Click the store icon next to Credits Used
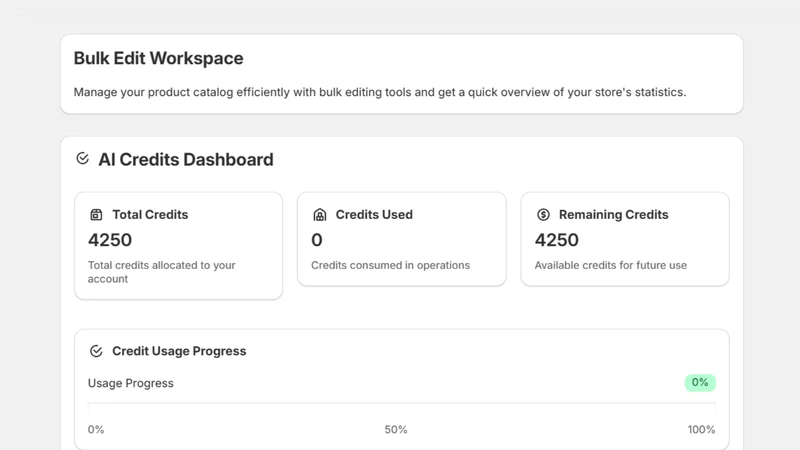The height and width of the screenshot is (450, 800). click(x=319, y=215)
